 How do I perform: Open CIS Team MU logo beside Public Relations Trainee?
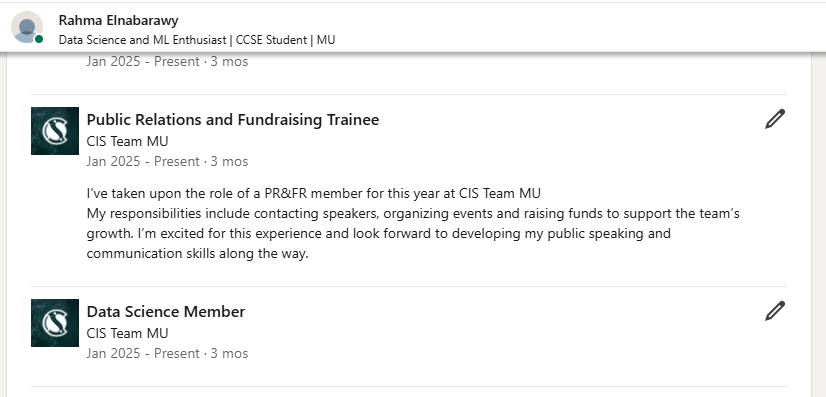55,131
